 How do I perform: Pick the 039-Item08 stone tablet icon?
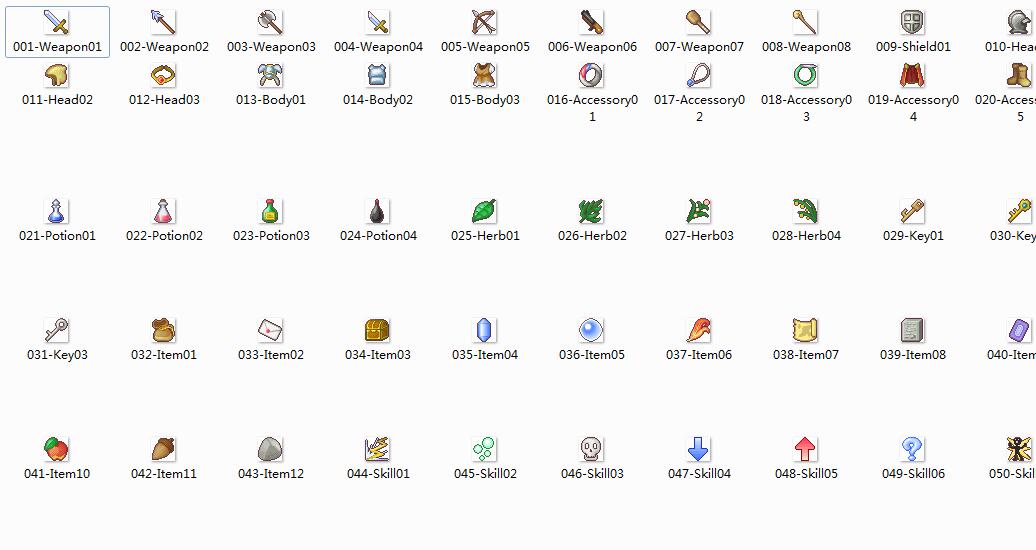pyautogui.click(x=913, y=331)
